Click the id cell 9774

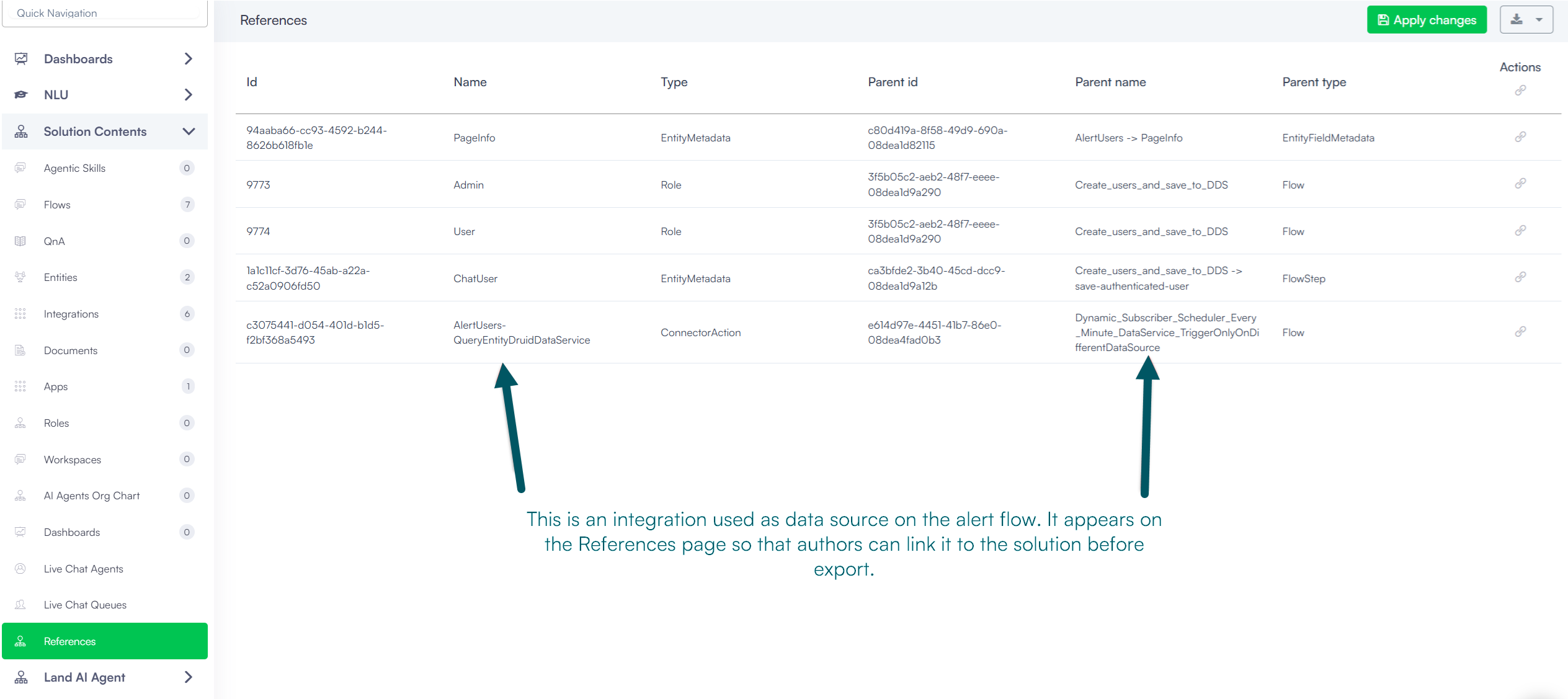pyautogui.click(x=258, y=231)
